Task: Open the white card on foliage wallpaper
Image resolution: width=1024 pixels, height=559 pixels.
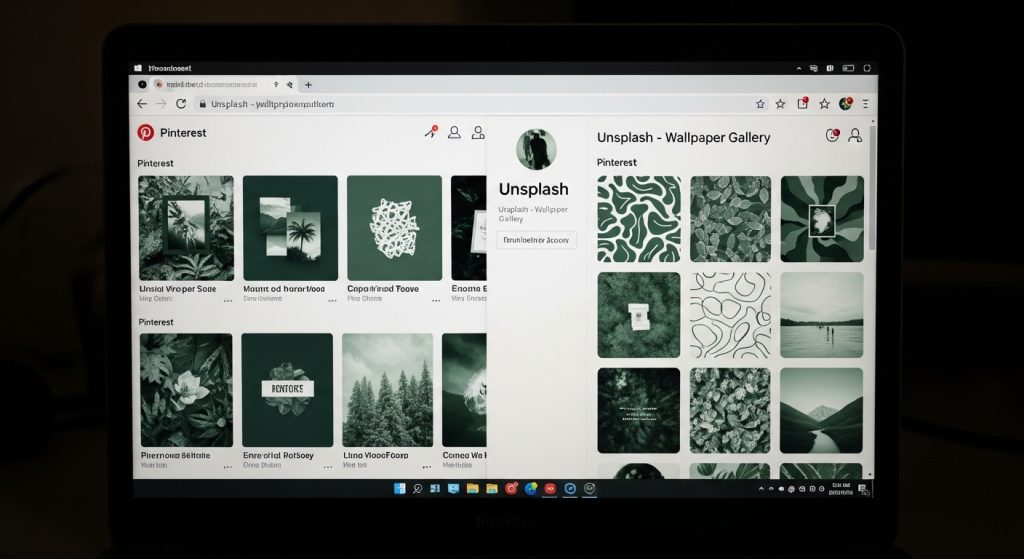Action: coord(639,315)
